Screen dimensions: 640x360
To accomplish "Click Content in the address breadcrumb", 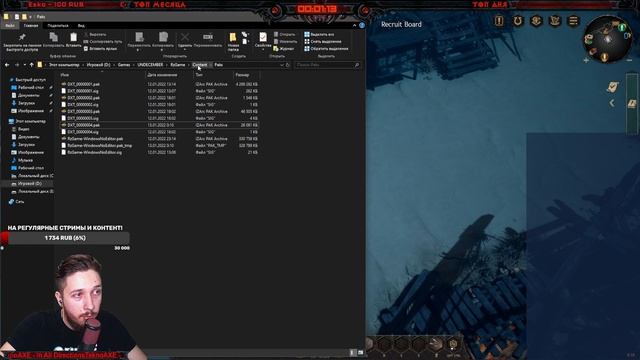I will [200, 65].
